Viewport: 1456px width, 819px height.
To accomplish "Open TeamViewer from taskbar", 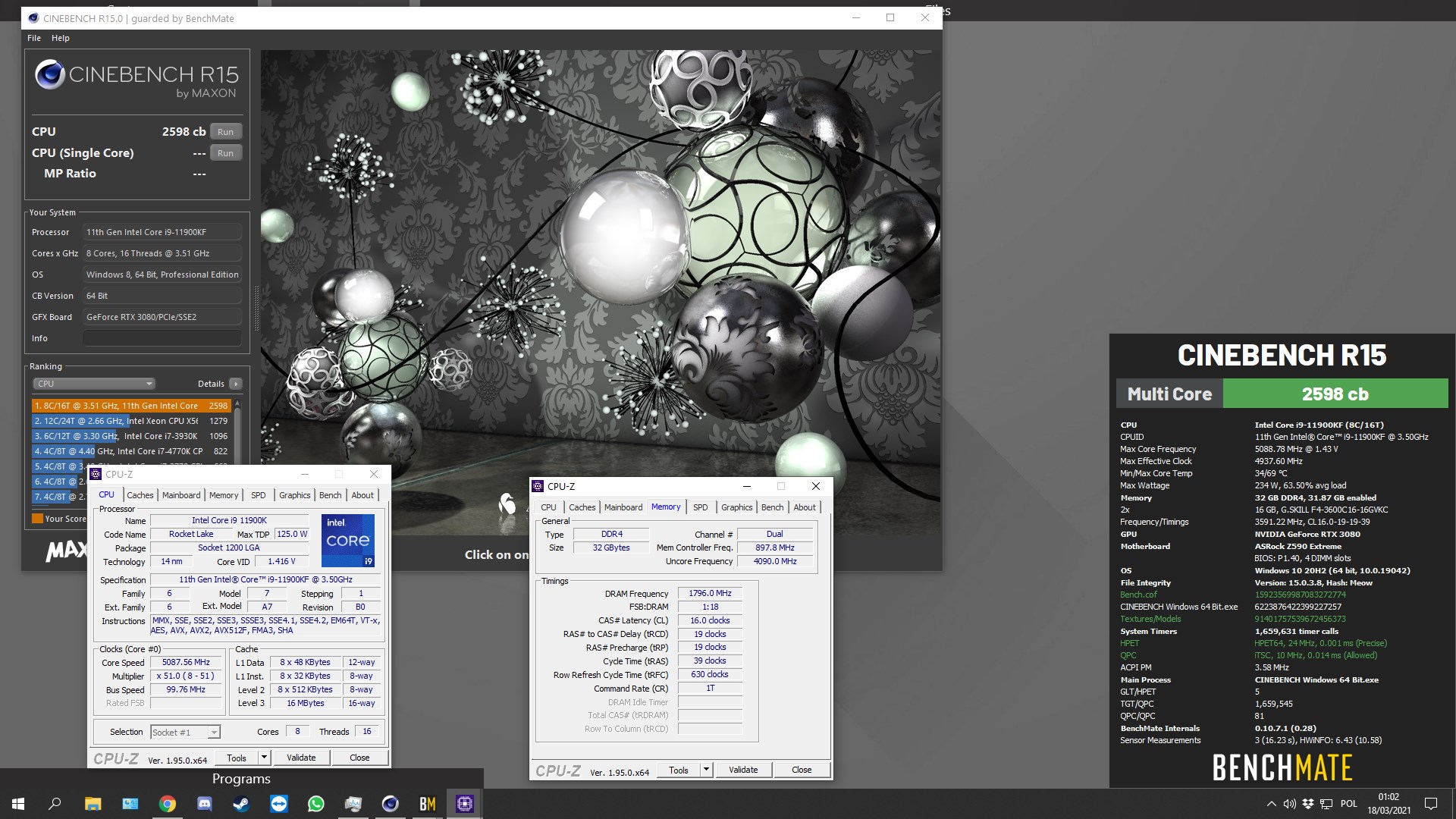I will (279, 804).
